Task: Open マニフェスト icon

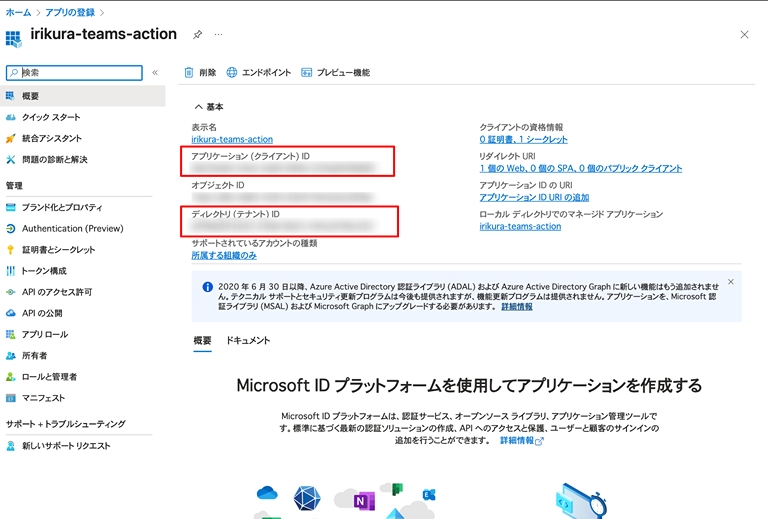Action: coord(10,398)
